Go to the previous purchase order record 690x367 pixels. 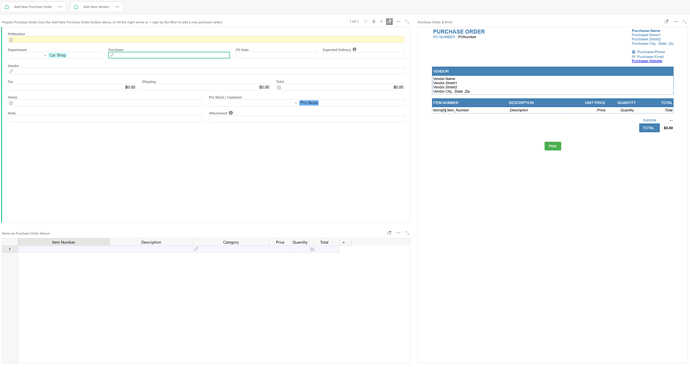click(x=366, y=22)
